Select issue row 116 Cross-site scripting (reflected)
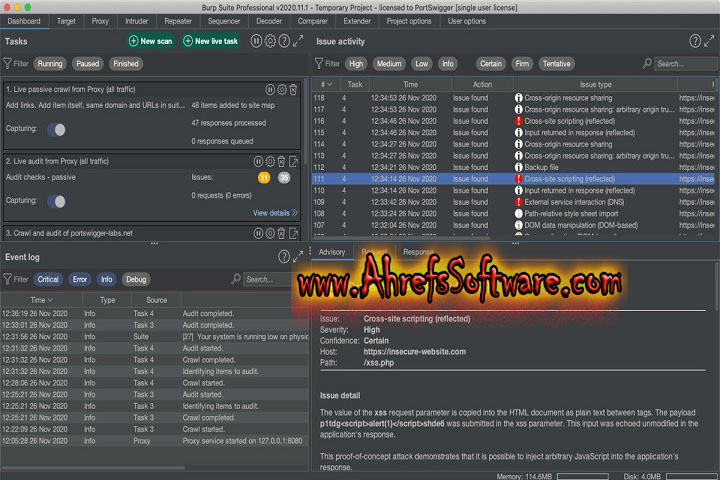This screenshot has width=720, height=480. tap(514, 121)
